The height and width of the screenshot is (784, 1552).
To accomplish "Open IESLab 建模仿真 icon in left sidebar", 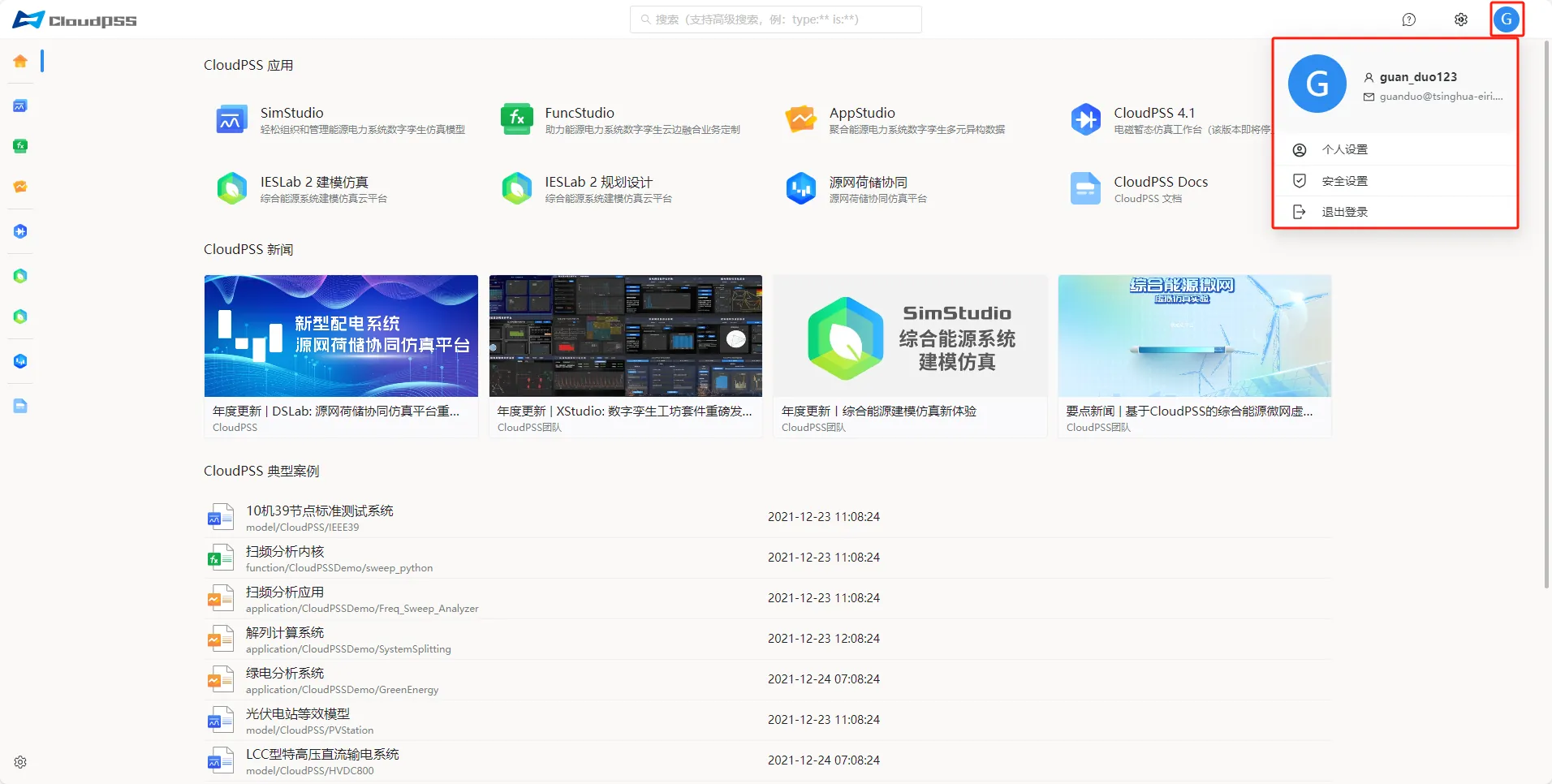I will click(20, 276).
